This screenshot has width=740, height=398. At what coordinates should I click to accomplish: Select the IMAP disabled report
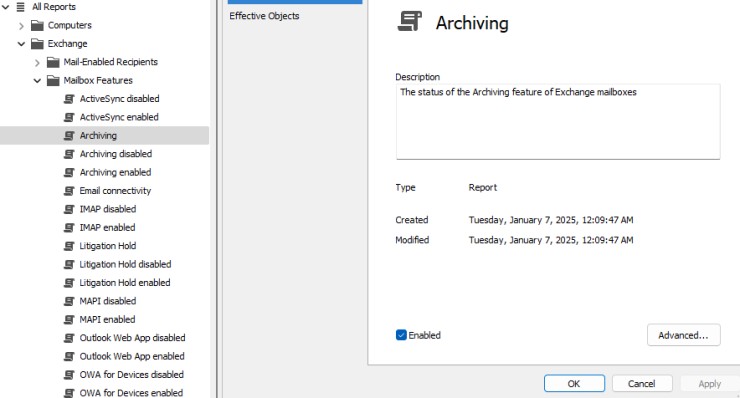click(108, 209)
